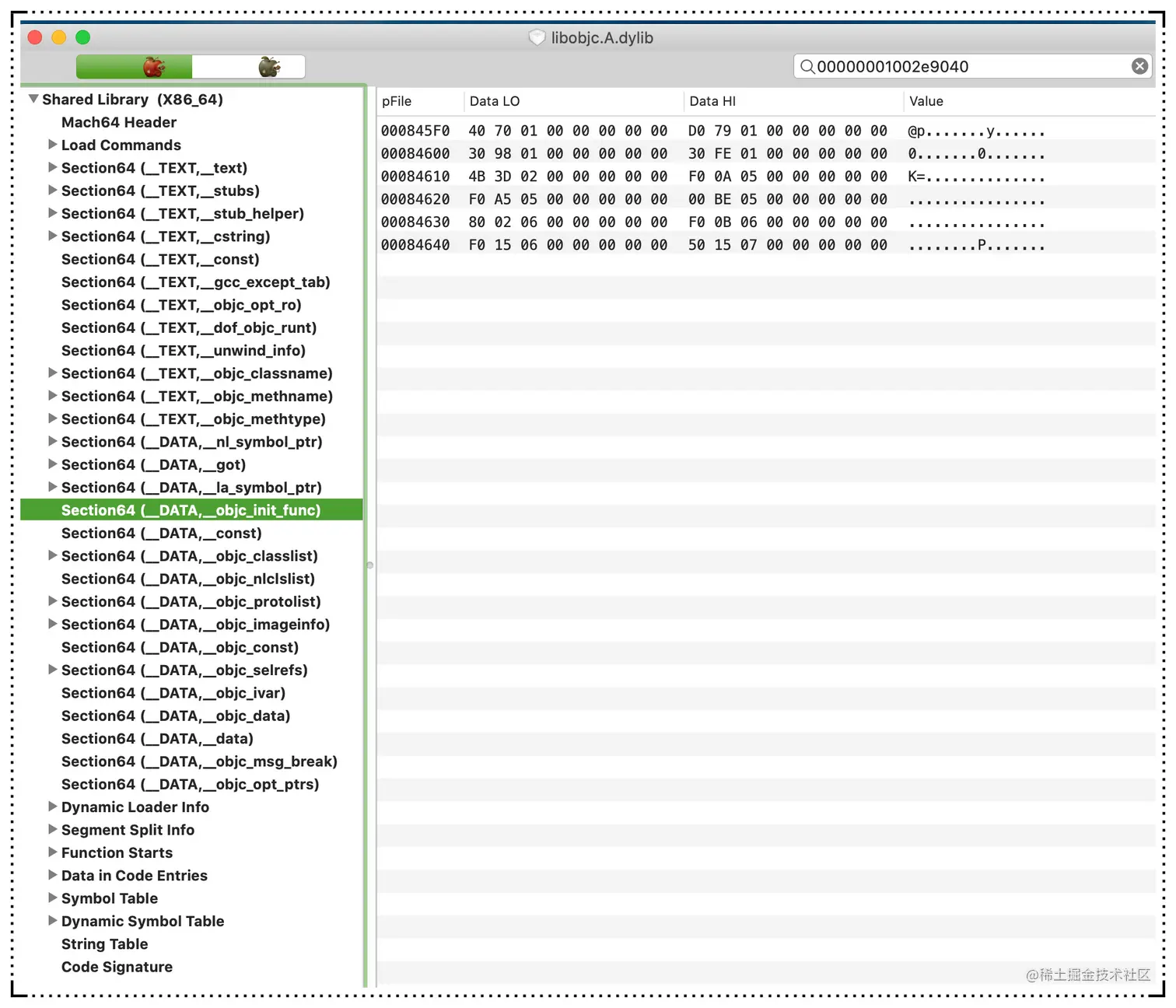Expand Dynamic Loader Info
This screenshot has height=1008, width=1176.
52,807
